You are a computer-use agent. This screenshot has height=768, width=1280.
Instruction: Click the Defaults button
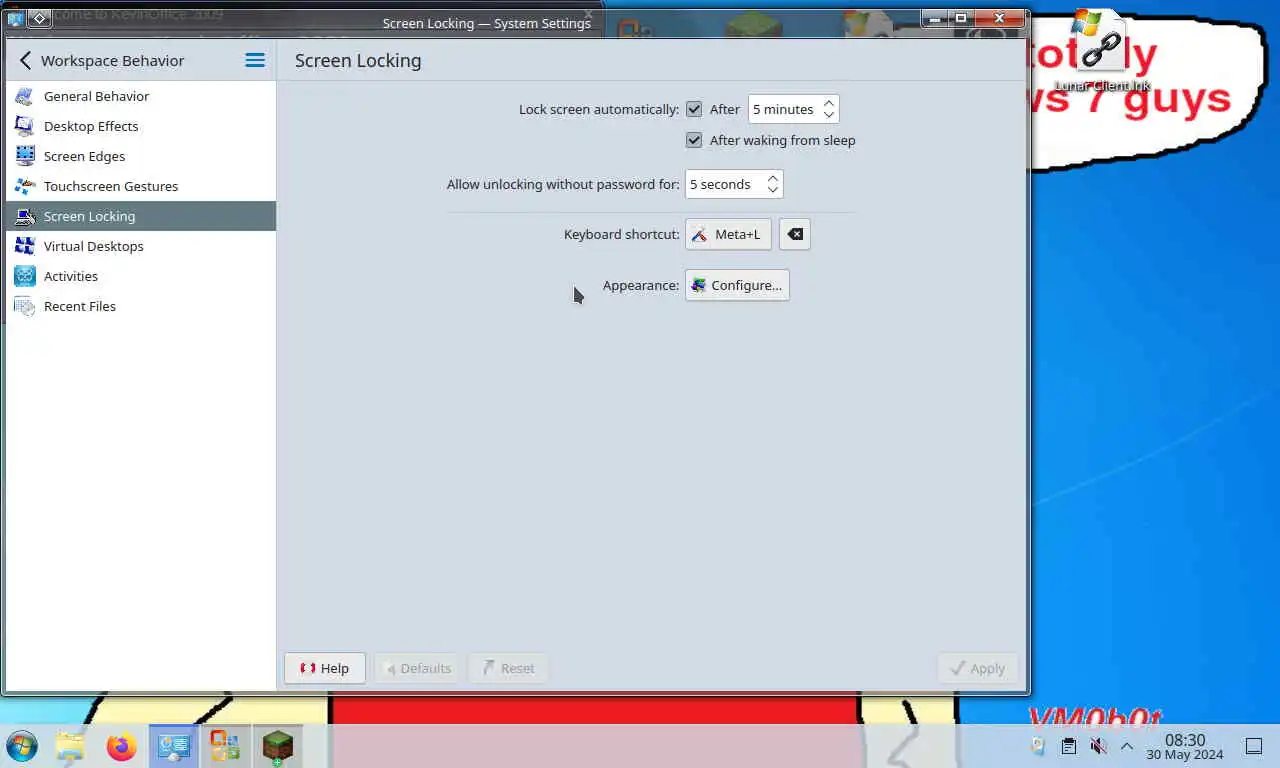pos(417,668)
